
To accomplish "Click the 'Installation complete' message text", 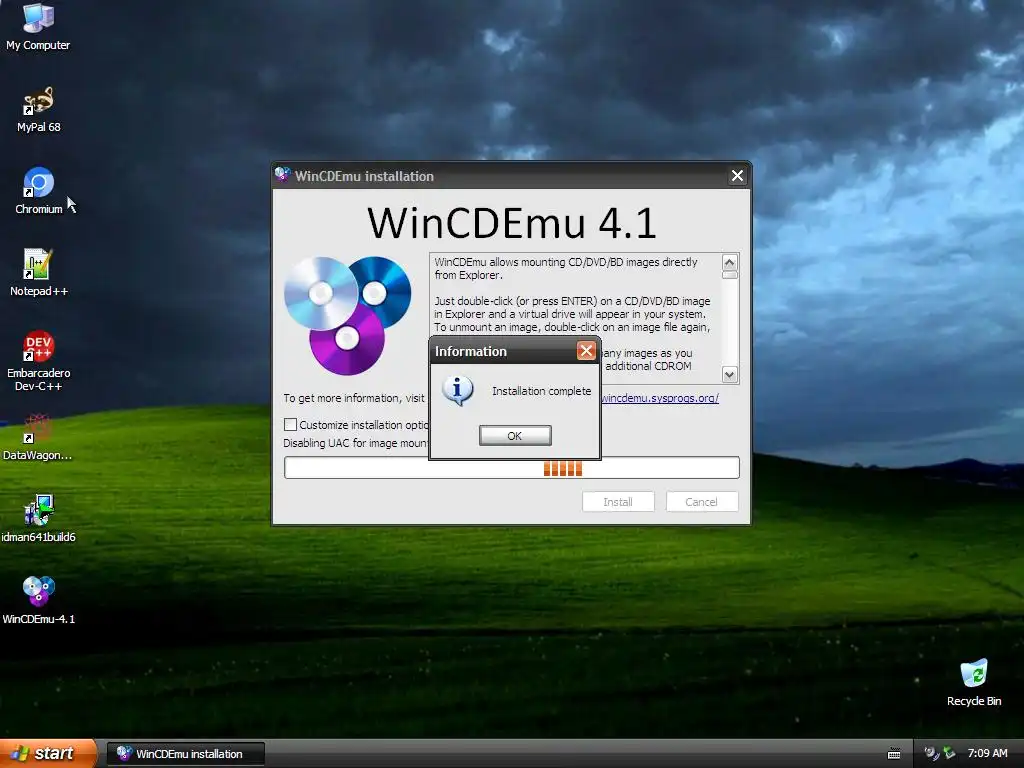I will 541,391.
